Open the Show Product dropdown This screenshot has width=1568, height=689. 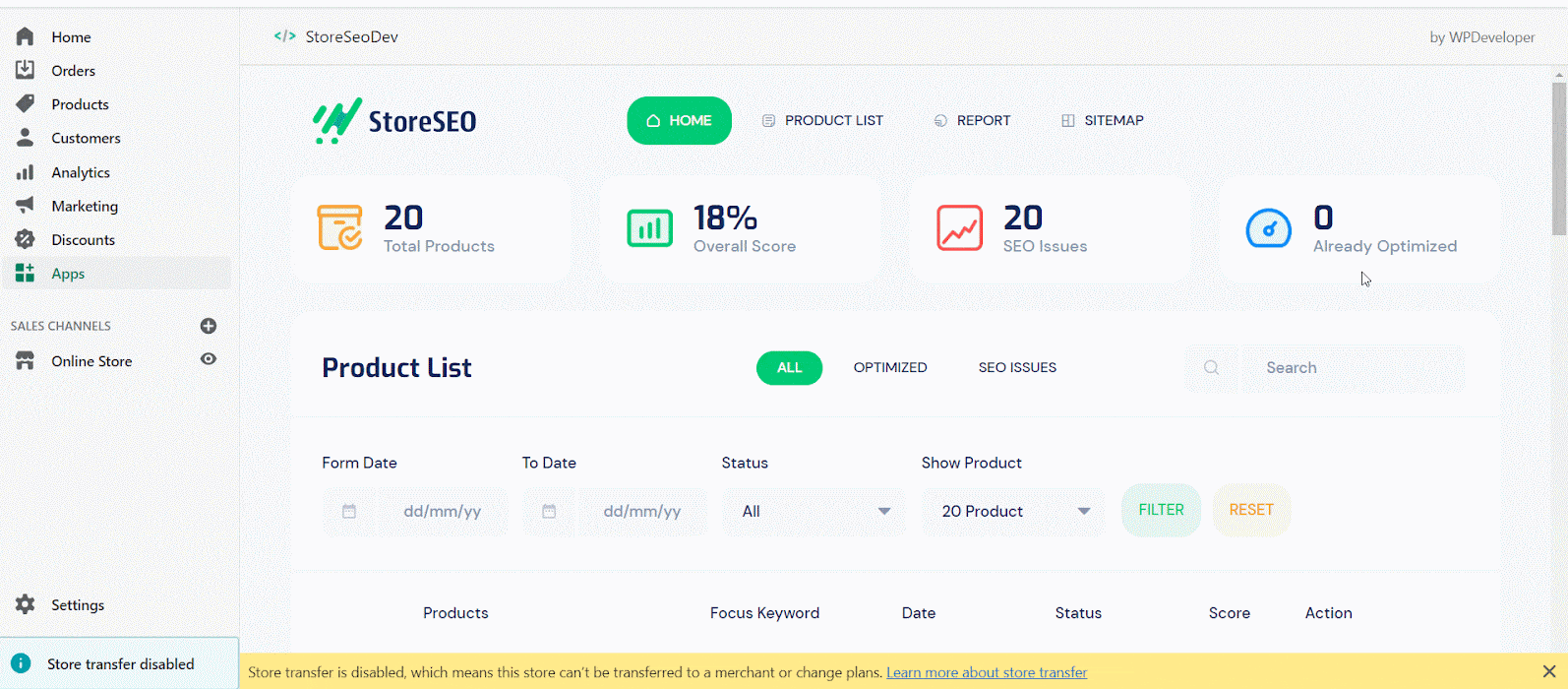tap(1014, 511)
